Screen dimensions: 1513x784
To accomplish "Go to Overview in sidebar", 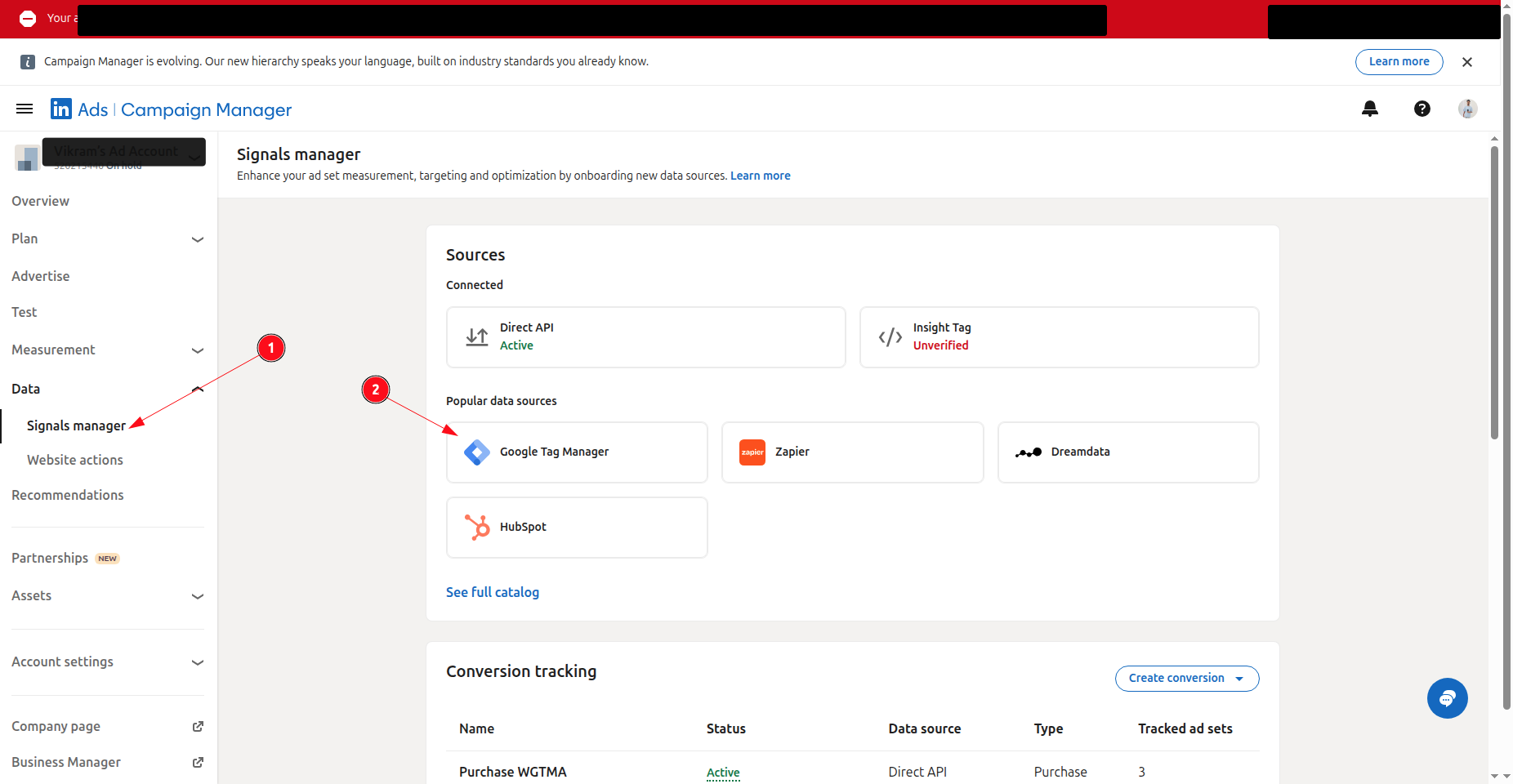I will pos(41,201).
